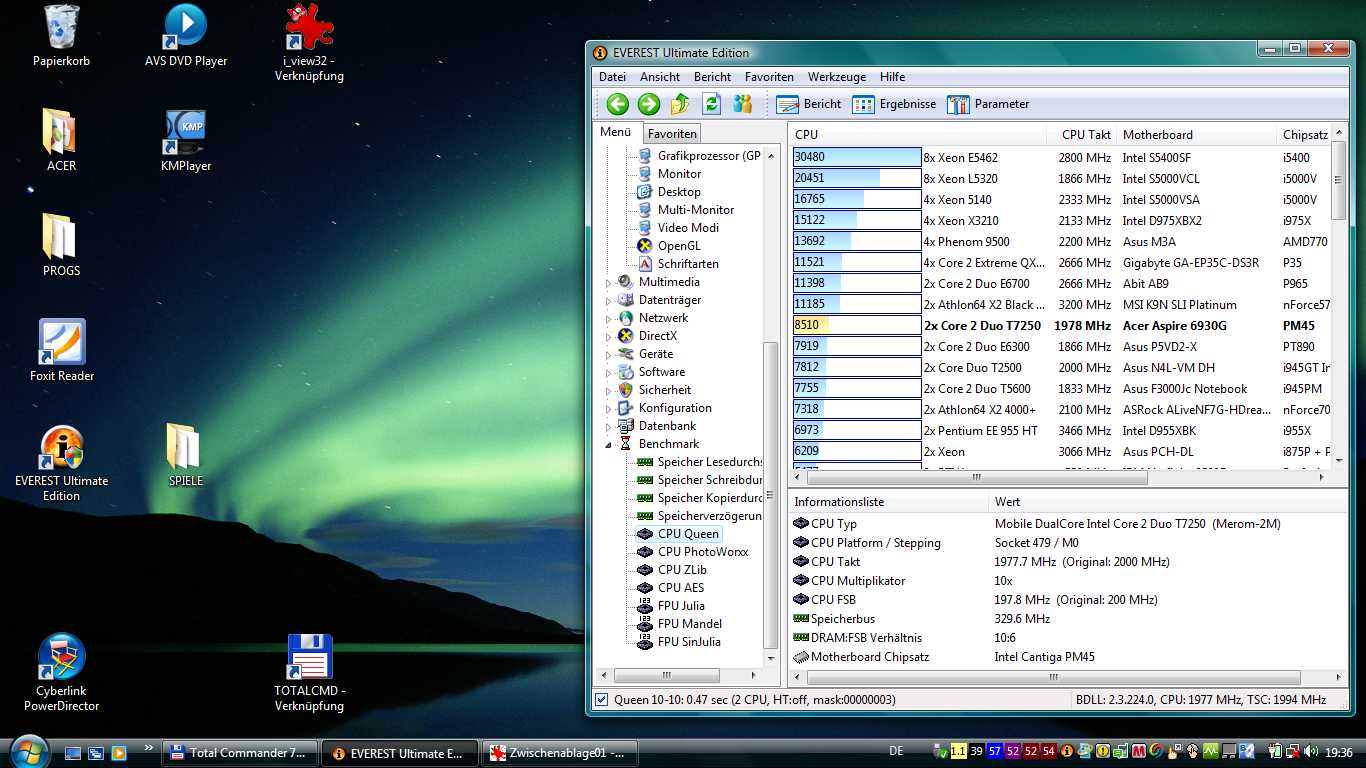
Task: Toggle the status bar checkbox in EVEREST
Action: (601, 700)
